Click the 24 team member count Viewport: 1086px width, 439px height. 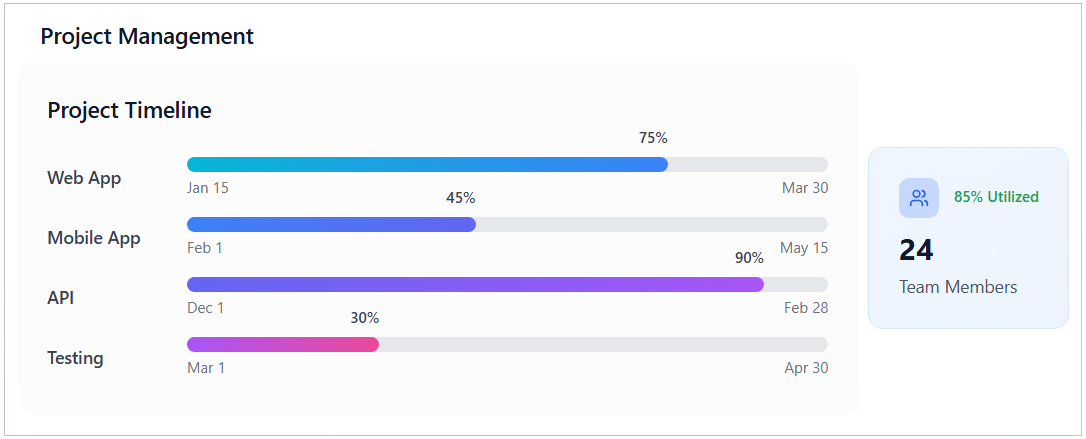(x=916, y=250)
